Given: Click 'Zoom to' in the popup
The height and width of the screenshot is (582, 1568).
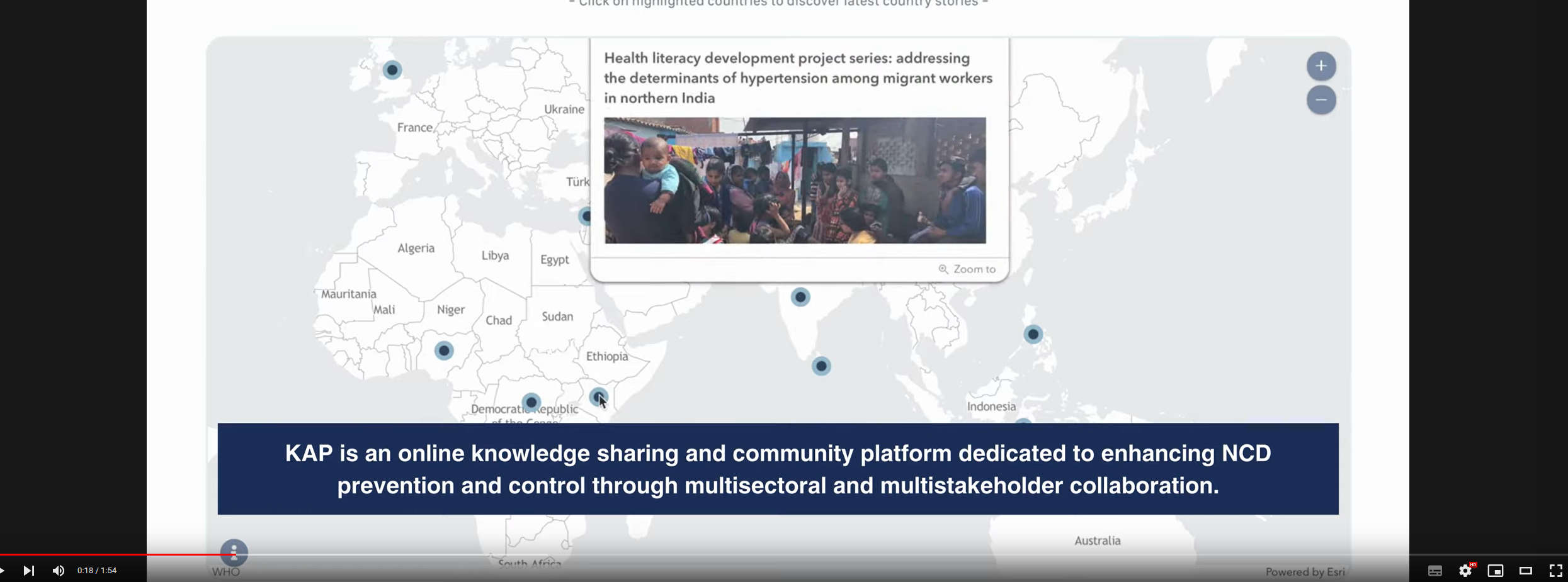Looking at the screenshot, I should tap(967, 269).
